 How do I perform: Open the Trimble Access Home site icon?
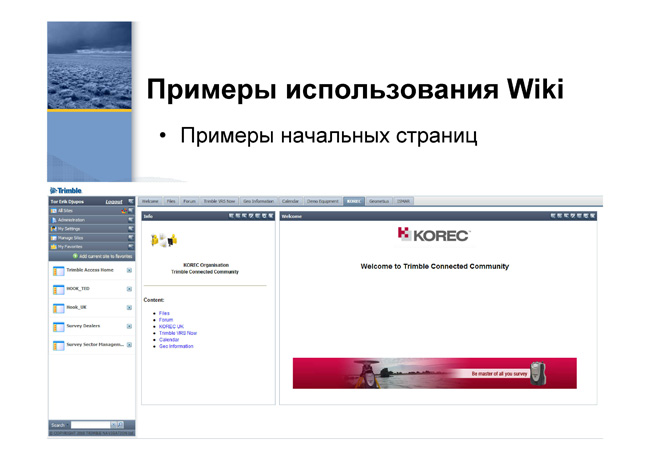[x=58, y=271]
